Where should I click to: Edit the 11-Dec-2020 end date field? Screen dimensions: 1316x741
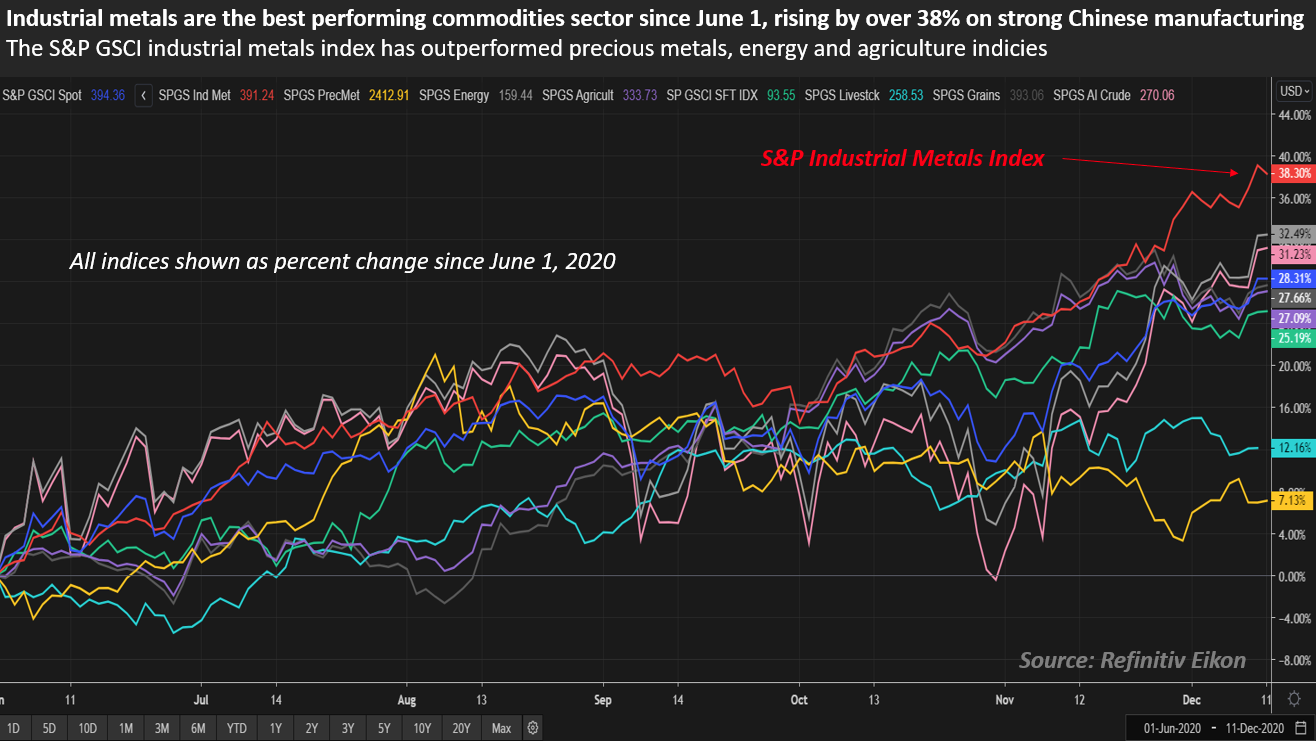point(1248,727)
